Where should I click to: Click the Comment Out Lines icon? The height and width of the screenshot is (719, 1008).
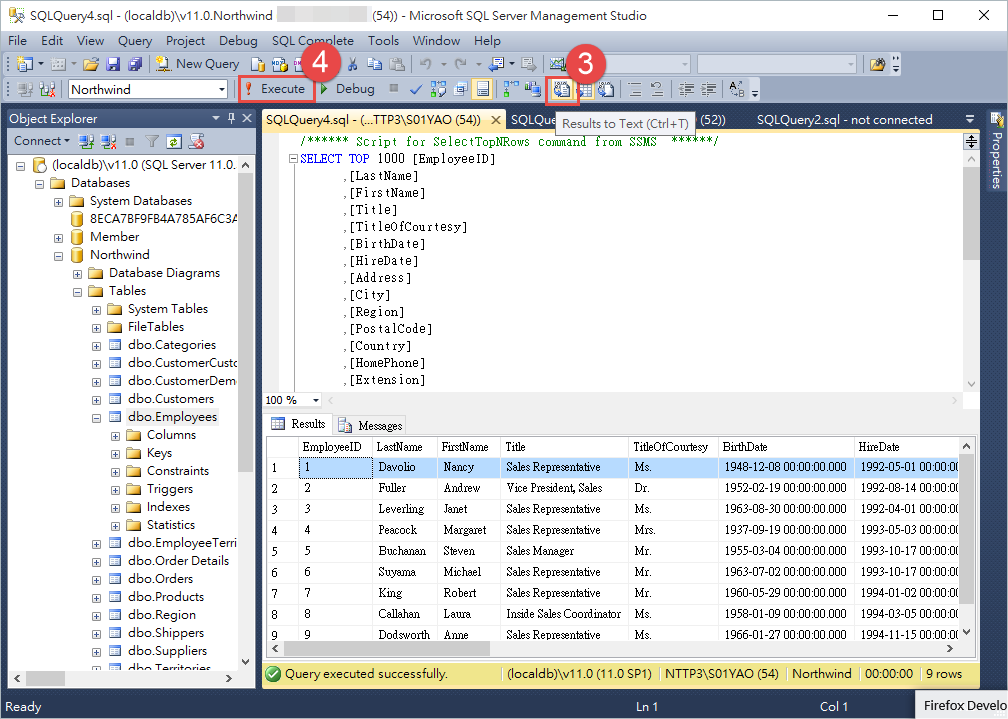pyautogui.click(x=635, y=89)
